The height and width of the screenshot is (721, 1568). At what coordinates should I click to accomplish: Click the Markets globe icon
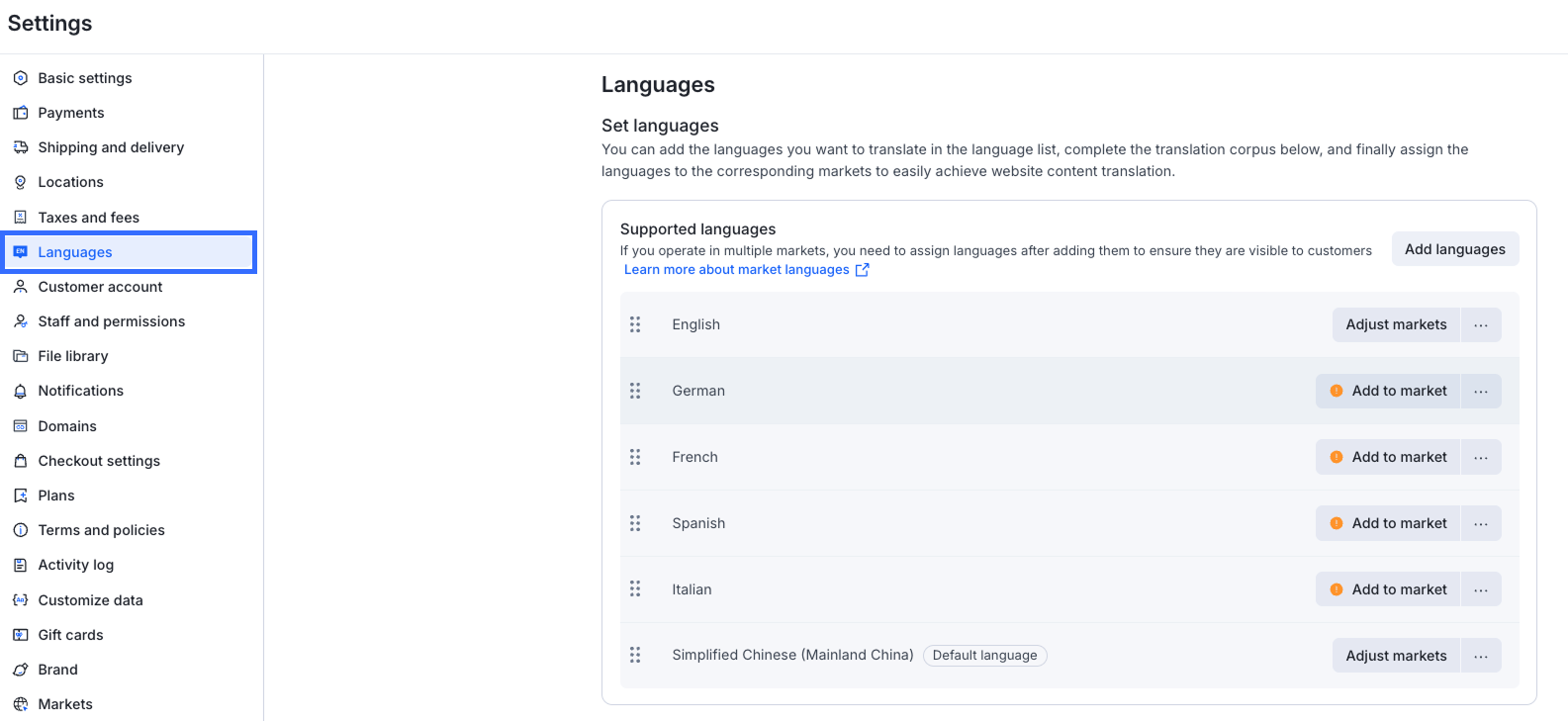click(x=20, y=704)
